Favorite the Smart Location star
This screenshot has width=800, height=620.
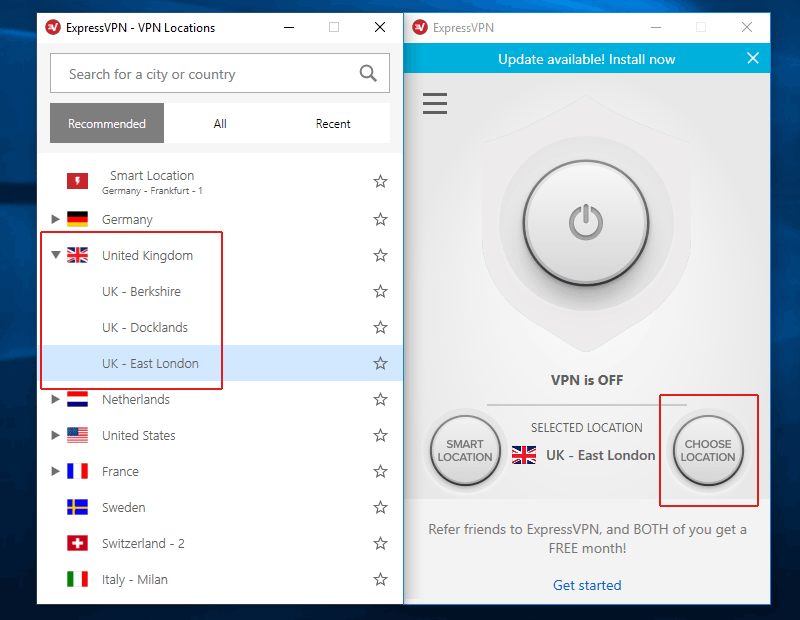380,182
